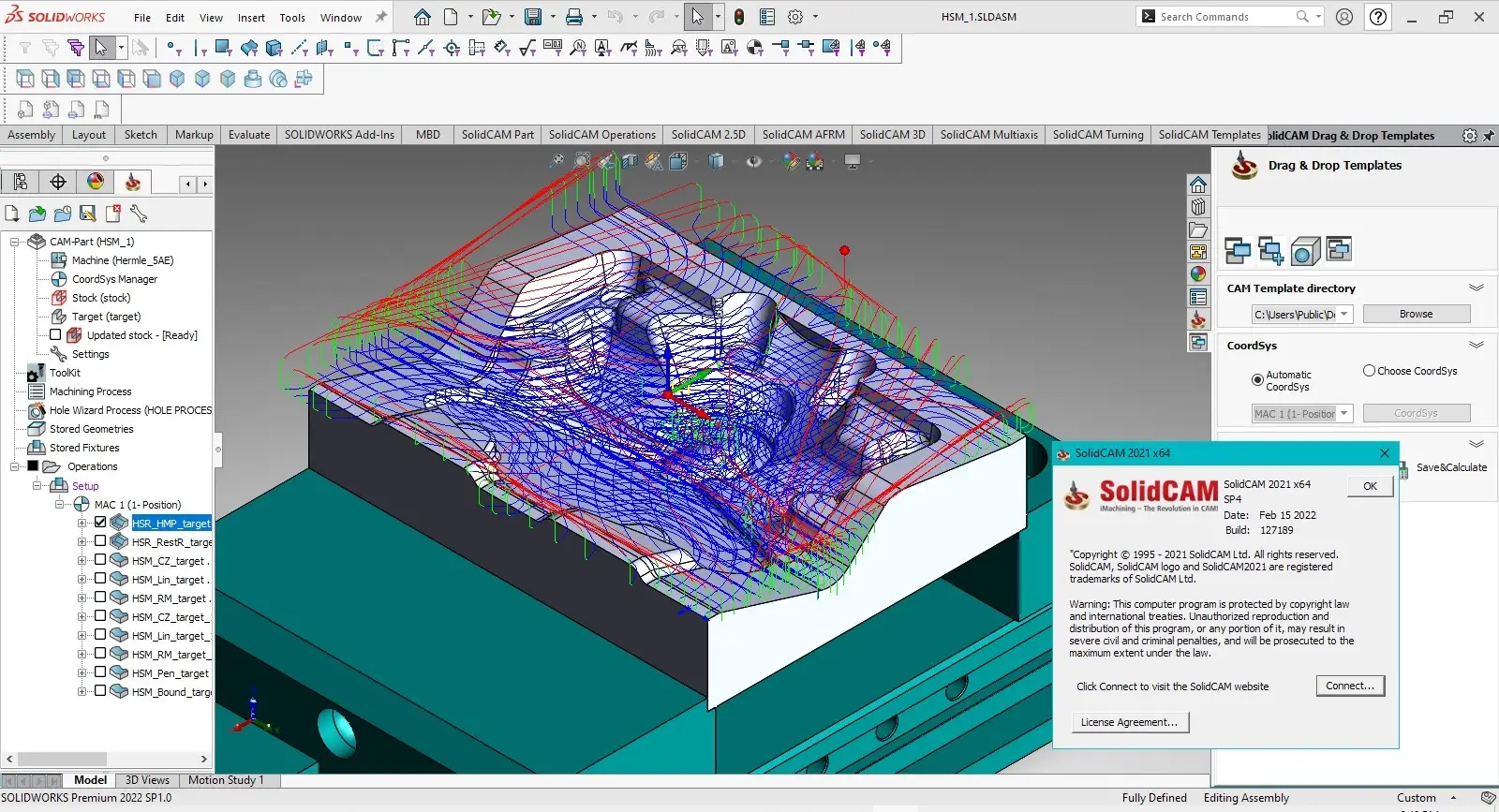Click the New document icon
The width and height of the screenshot is (1499, 812).
pyautogui.click(x=451, y=17)
